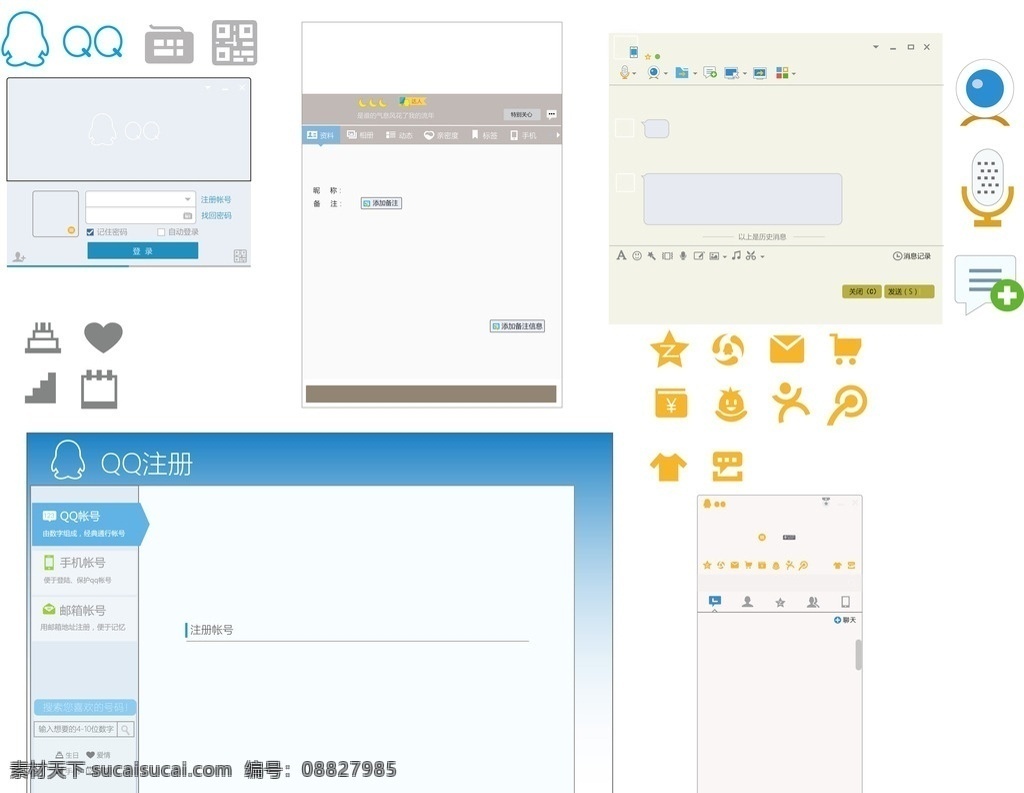Open the dropdown arrow beside image icon

[x=724, y=257]
